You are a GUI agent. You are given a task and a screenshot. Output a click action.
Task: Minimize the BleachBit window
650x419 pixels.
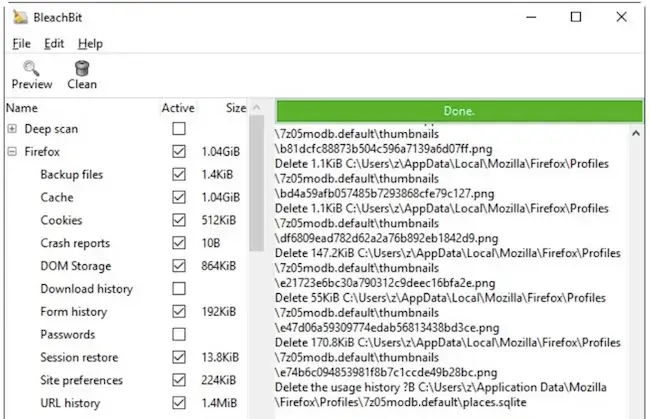[531, 17]
